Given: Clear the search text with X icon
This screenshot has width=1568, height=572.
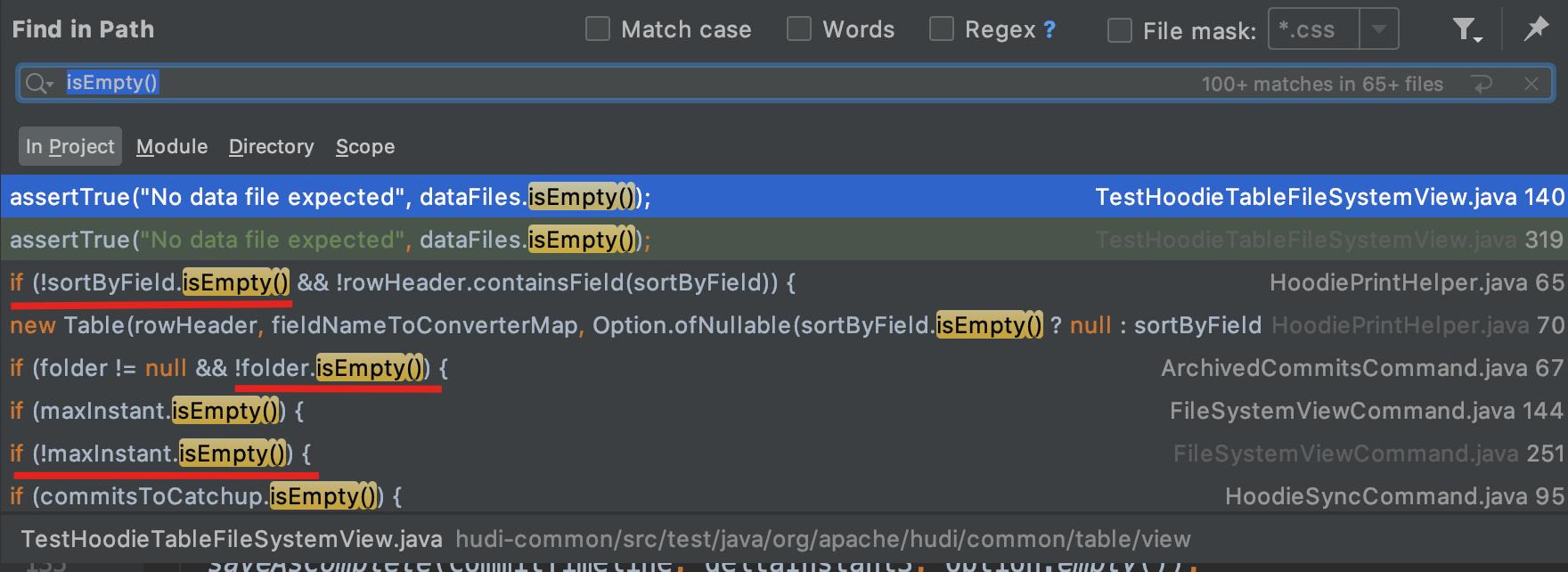Looking at the screenshot, I should (x=1531, y=84).
